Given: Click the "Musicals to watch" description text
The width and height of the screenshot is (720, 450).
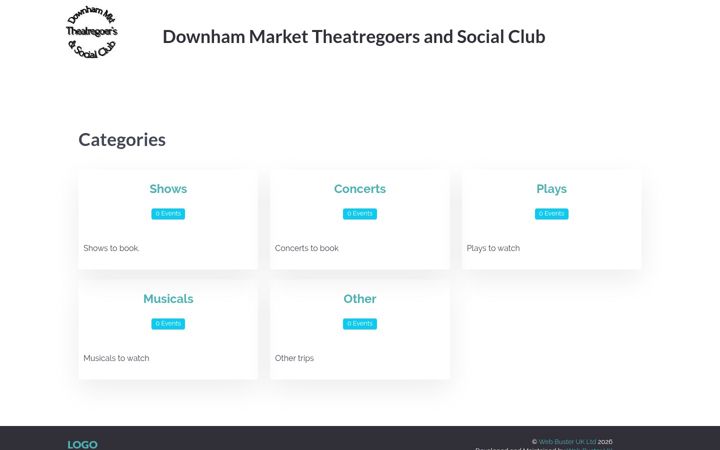Looking at the screenshot, I should (x=116, y=358).
